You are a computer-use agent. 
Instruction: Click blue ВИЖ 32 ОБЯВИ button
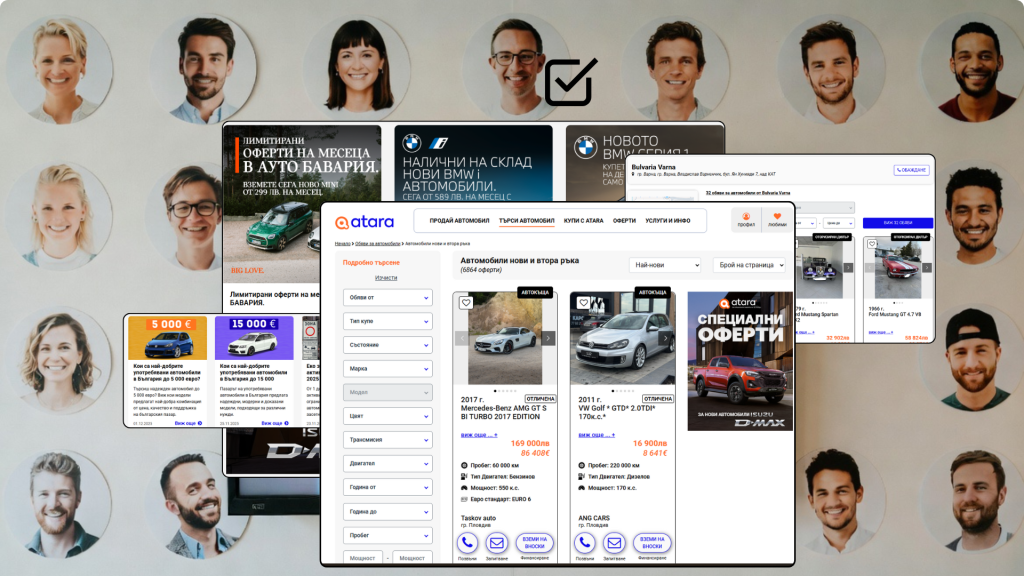tap(898, 223)
